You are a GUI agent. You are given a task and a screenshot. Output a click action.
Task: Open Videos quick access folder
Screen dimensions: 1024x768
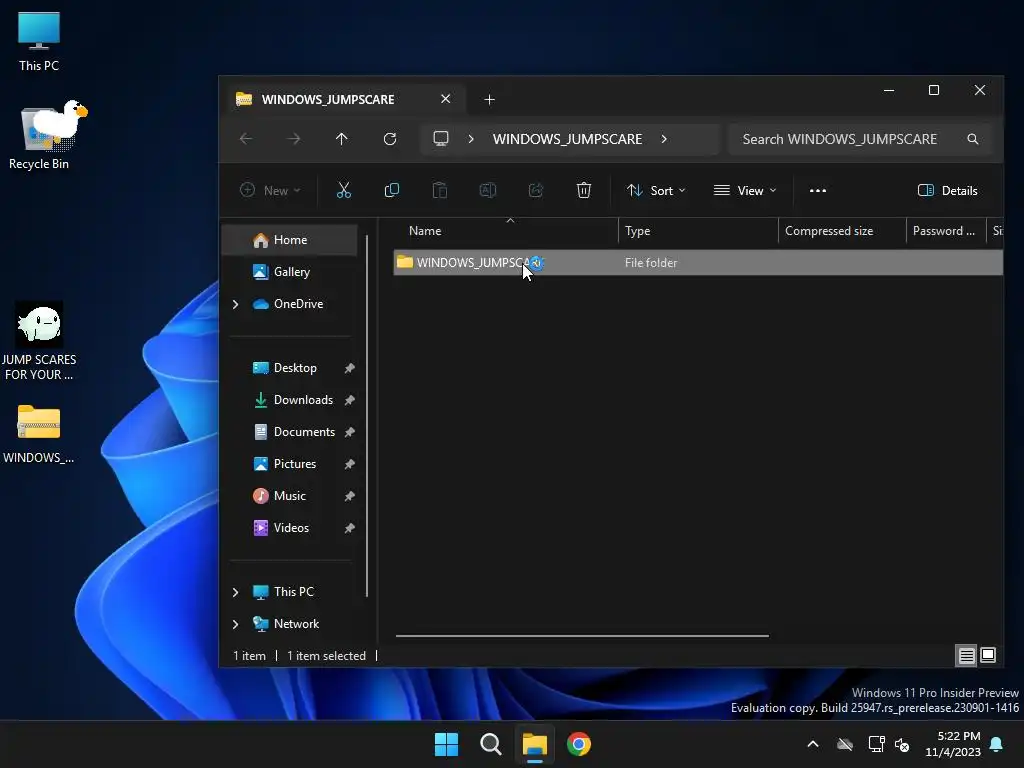pyautogui.click(x=290, y=528)
